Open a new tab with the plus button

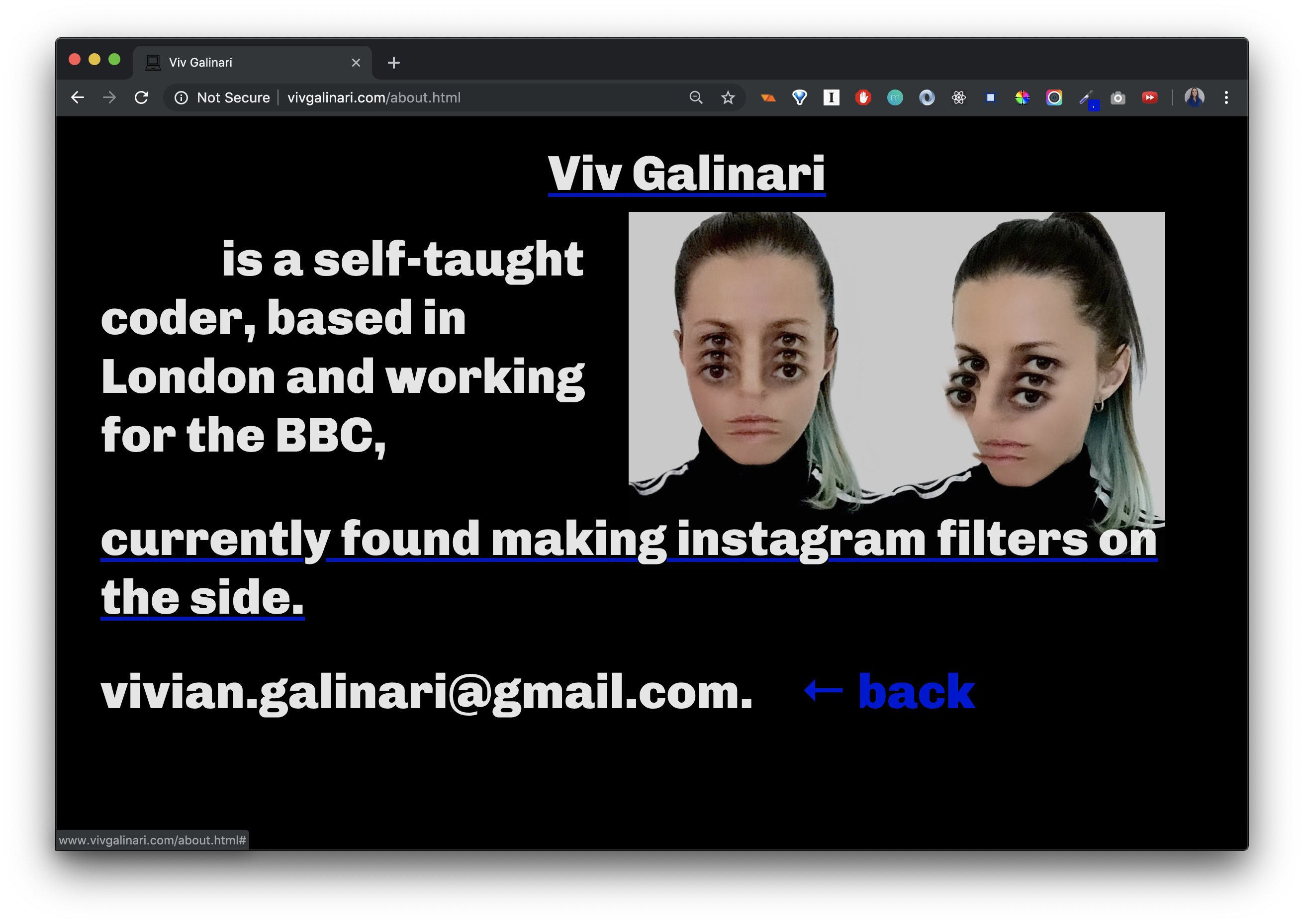coord(394,63)
